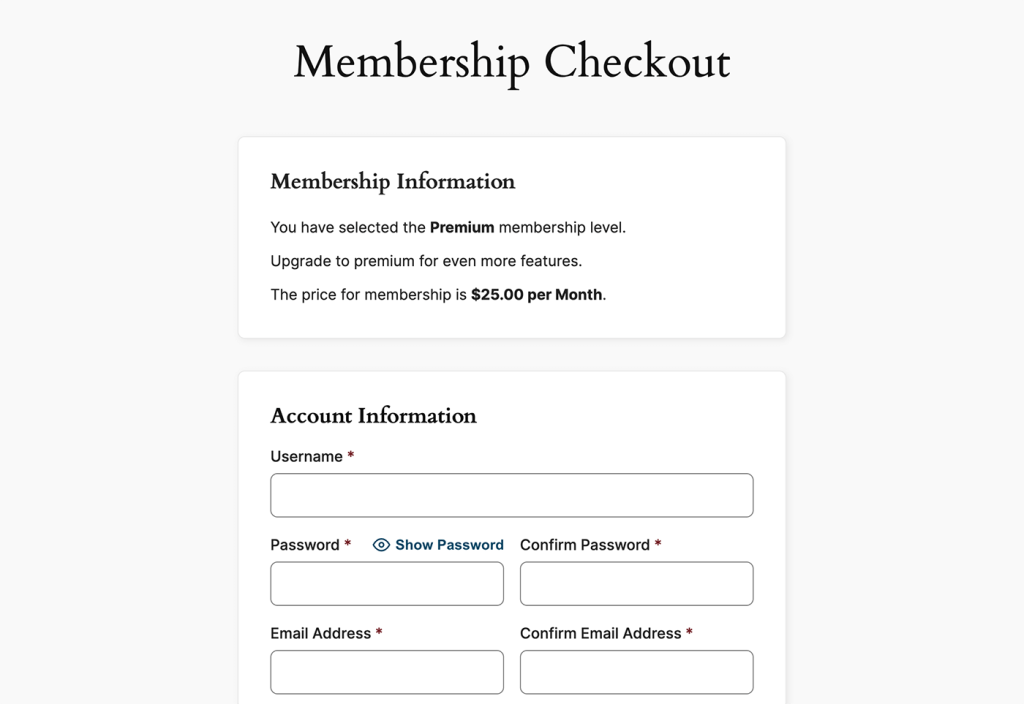Click the Membership Checkout page title

pyautogui.click(x=511, y=62)
